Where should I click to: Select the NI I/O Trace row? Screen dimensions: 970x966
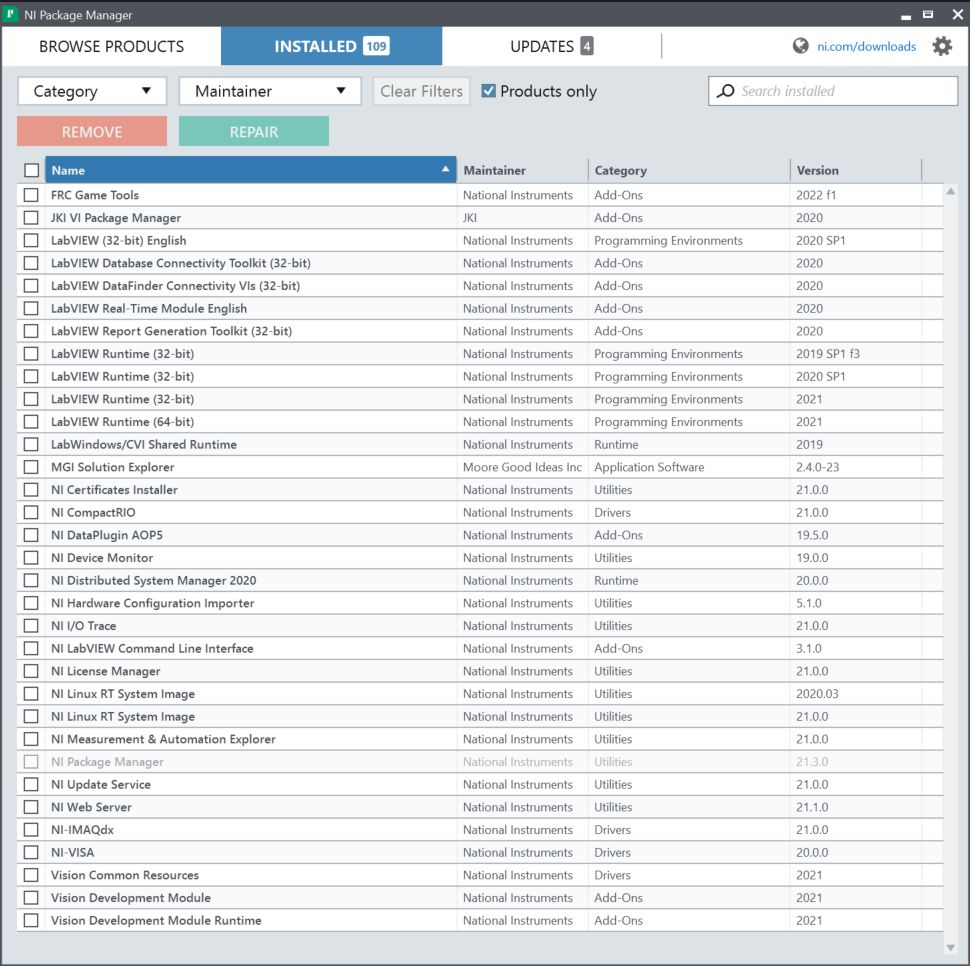pos(480,626)
